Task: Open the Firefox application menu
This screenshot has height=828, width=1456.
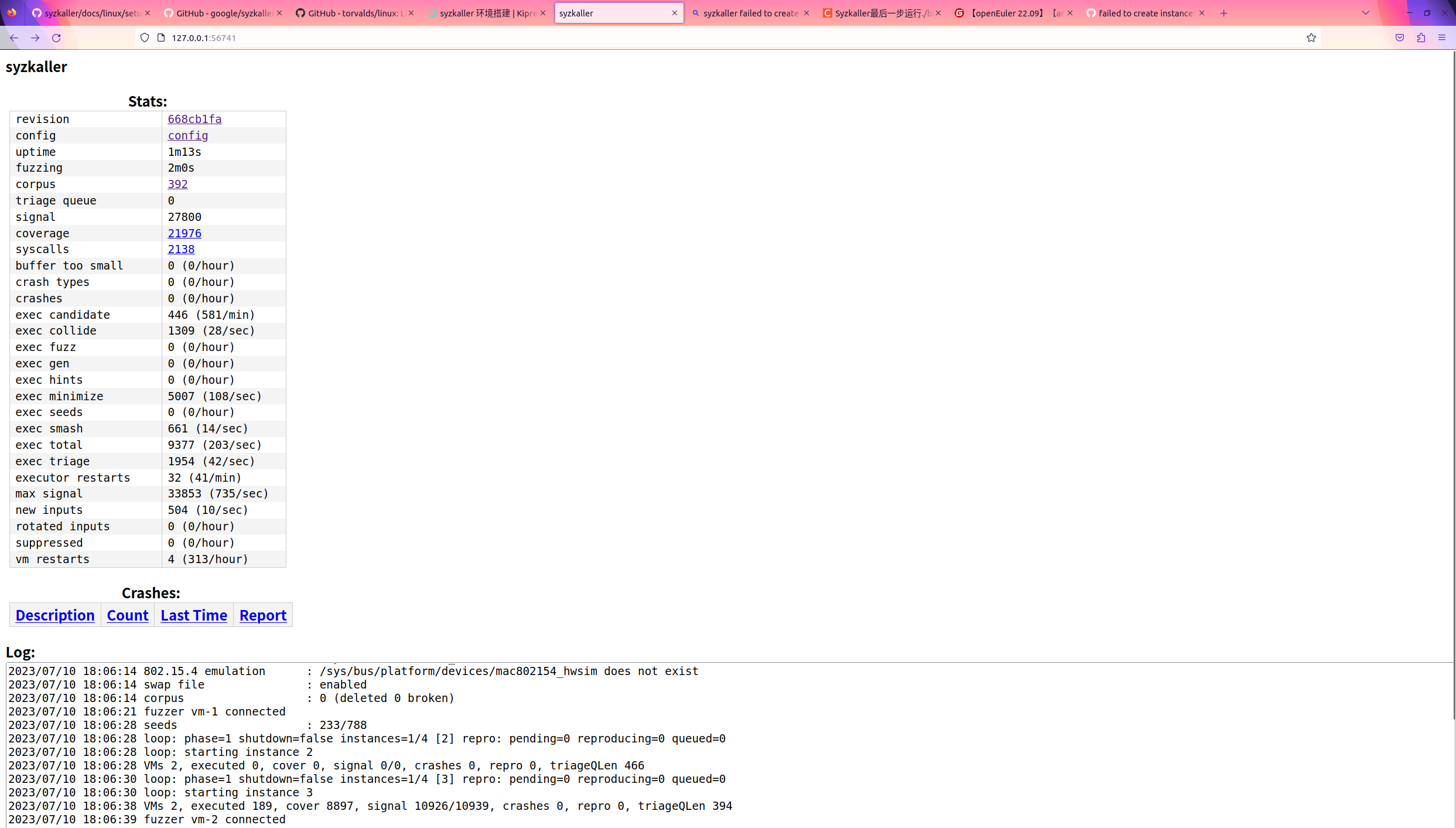Action: (x=1442, y=38)
